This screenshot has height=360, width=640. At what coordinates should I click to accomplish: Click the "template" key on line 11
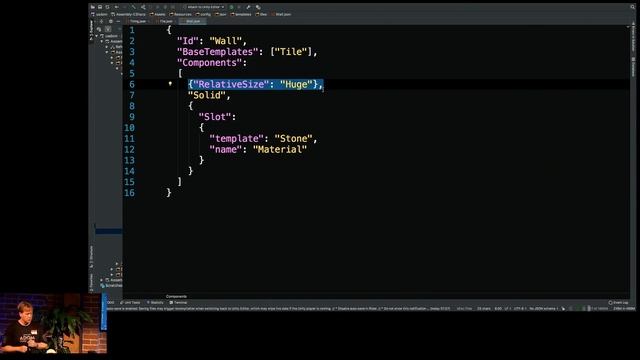237,138
